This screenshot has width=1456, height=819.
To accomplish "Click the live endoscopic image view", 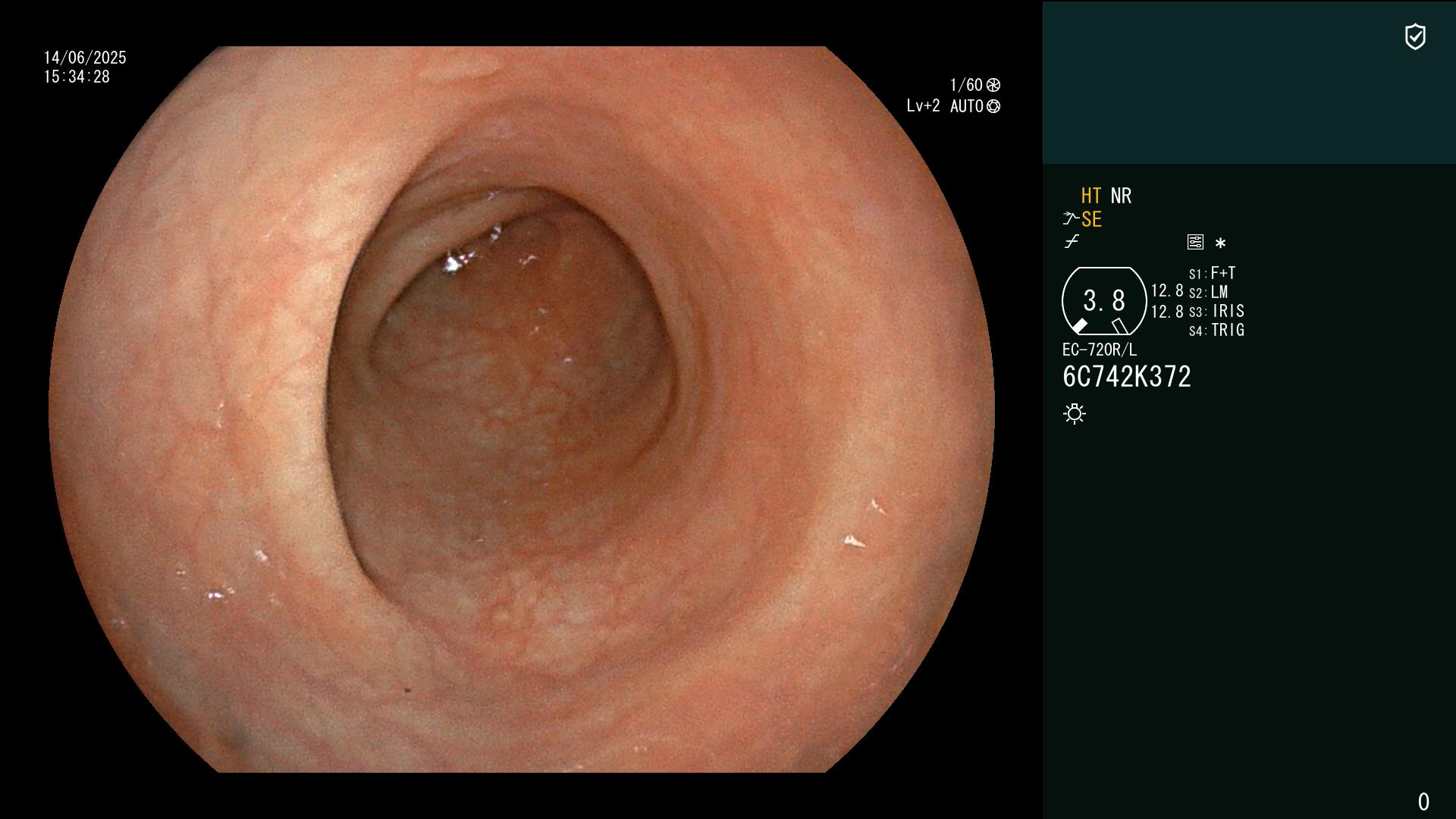I will [522, 409].
